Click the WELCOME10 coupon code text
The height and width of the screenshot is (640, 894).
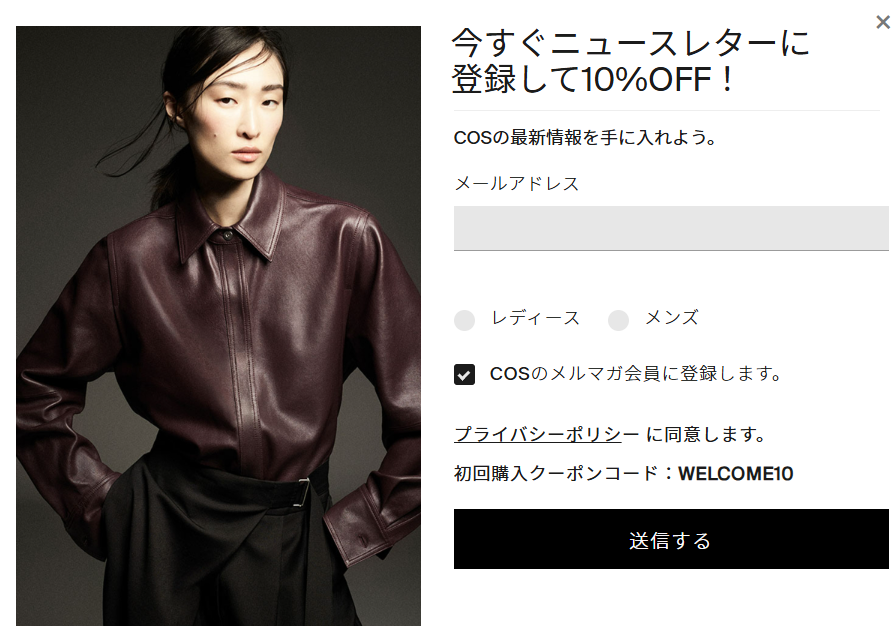[735, 474]
